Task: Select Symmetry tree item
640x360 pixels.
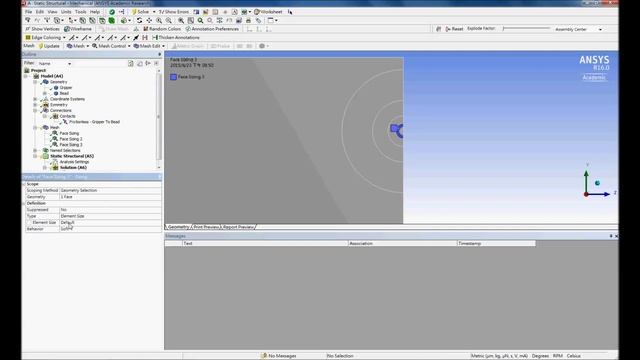Action: click(59, 105)
